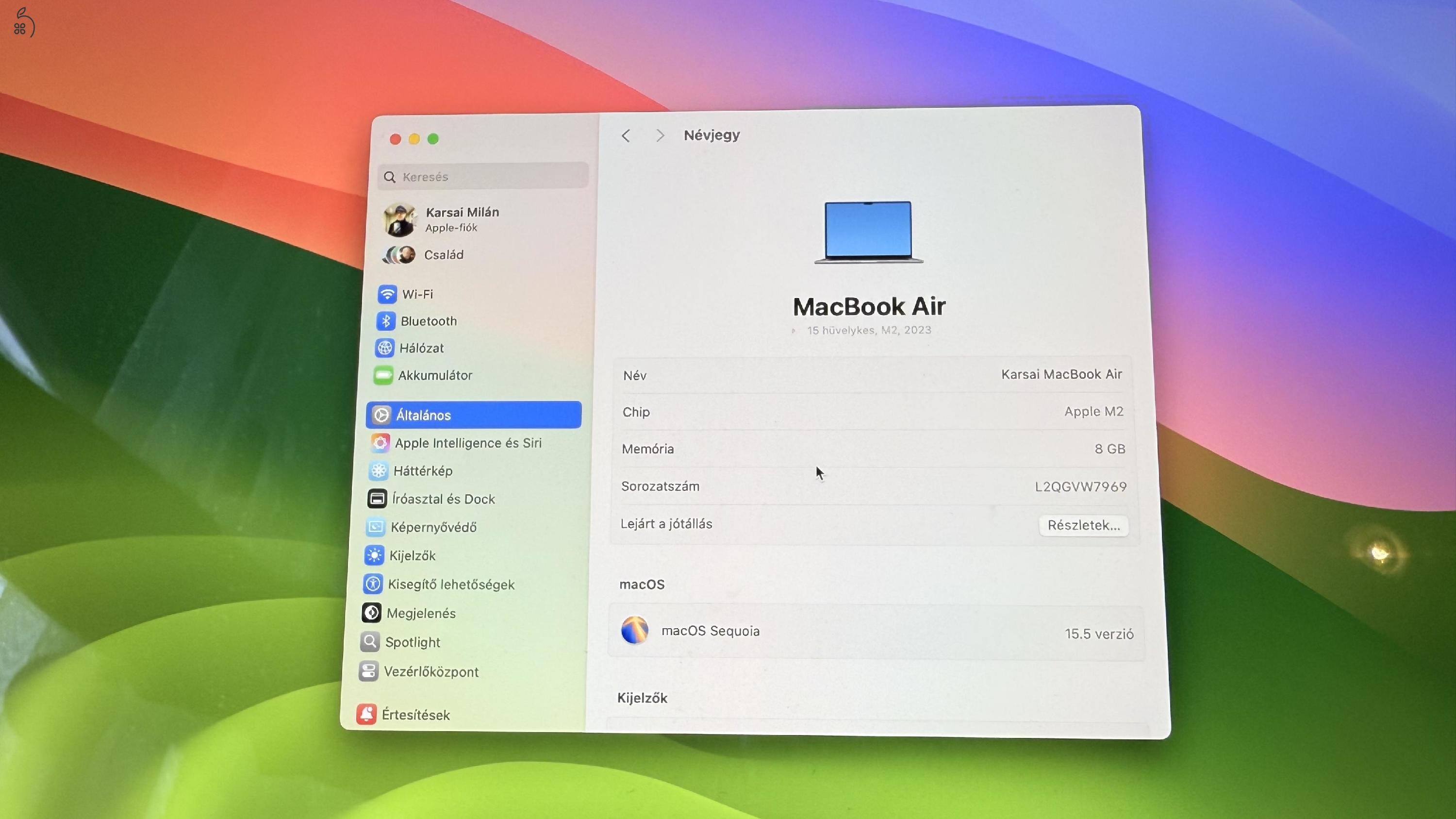Click the macOS Sequoia logo icon
Image resolution: width=1456 pixels, height=819 pixels.
(634, 630)
